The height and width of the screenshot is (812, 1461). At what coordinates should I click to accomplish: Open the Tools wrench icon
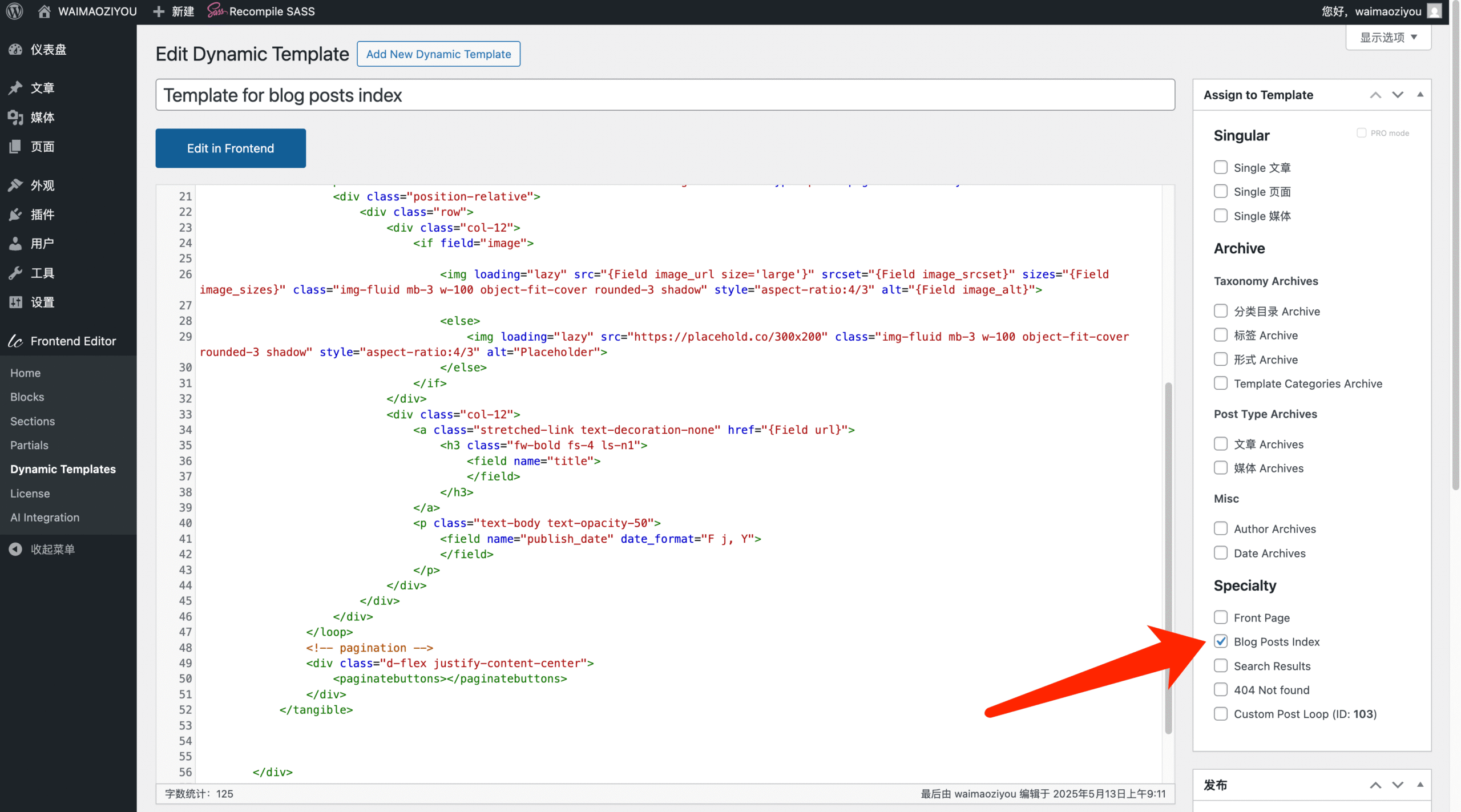pos(15,273)
